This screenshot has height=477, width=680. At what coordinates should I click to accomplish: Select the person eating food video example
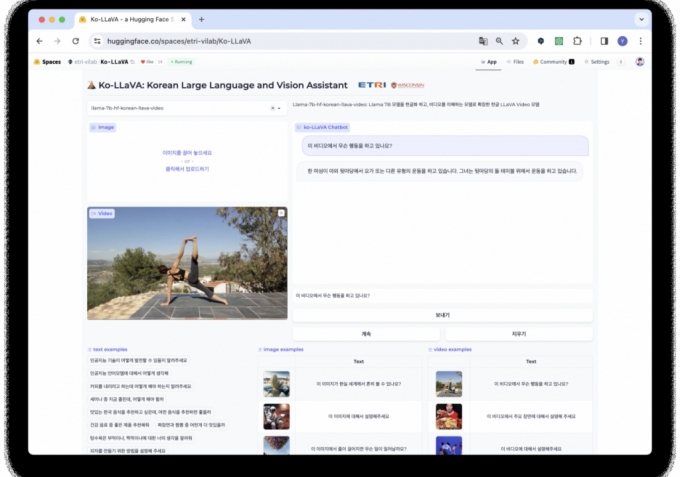[x=449, y=416]
